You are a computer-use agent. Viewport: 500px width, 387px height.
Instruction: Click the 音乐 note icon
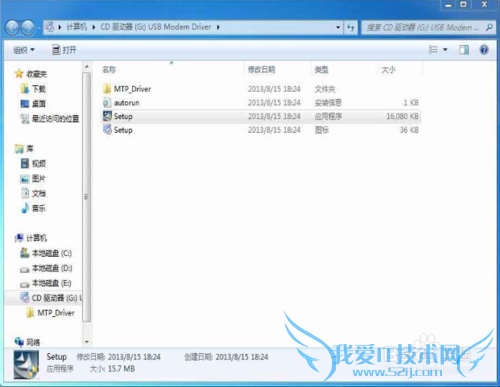coord(25,208)
